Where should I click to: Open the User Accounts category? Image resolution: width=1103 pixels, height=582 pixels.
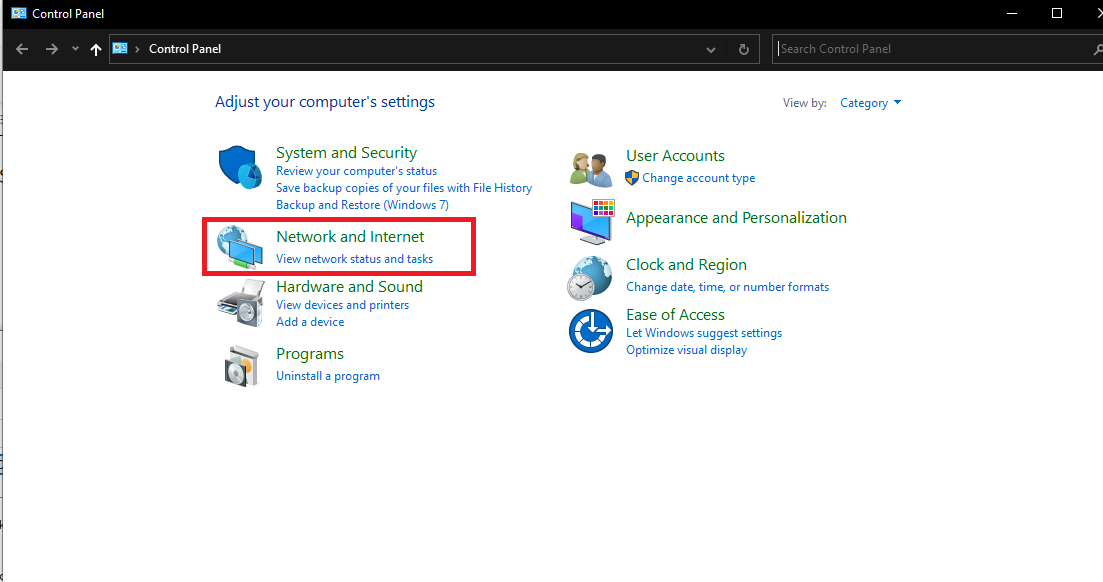(x=675, y=156)
